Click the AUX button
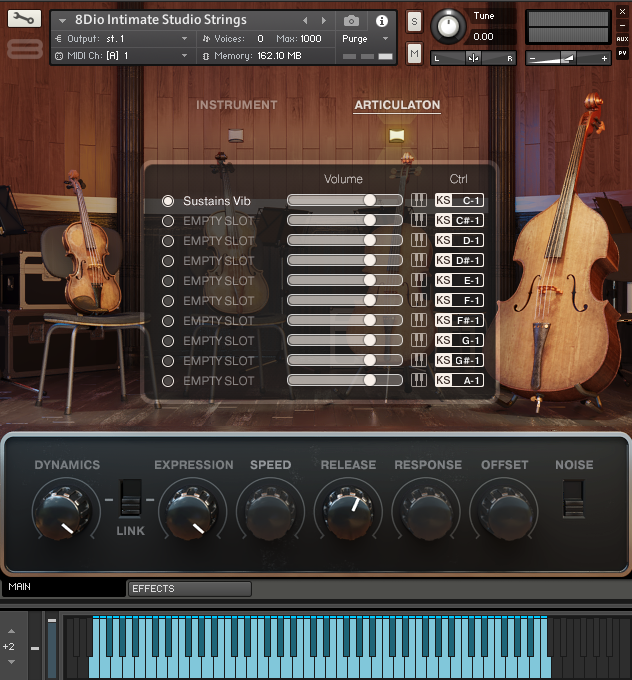 tap(622, 38)
